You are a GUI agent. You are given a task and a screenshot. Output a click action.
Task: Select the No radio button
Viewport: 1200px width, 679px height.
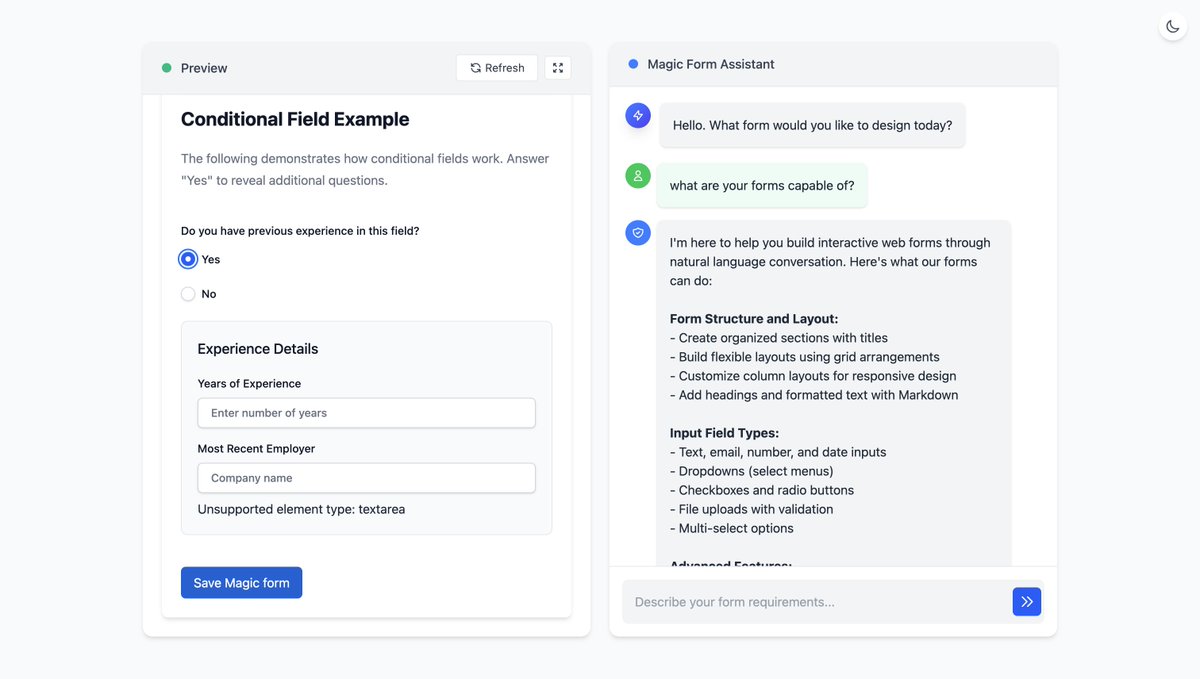click(188, 294)
